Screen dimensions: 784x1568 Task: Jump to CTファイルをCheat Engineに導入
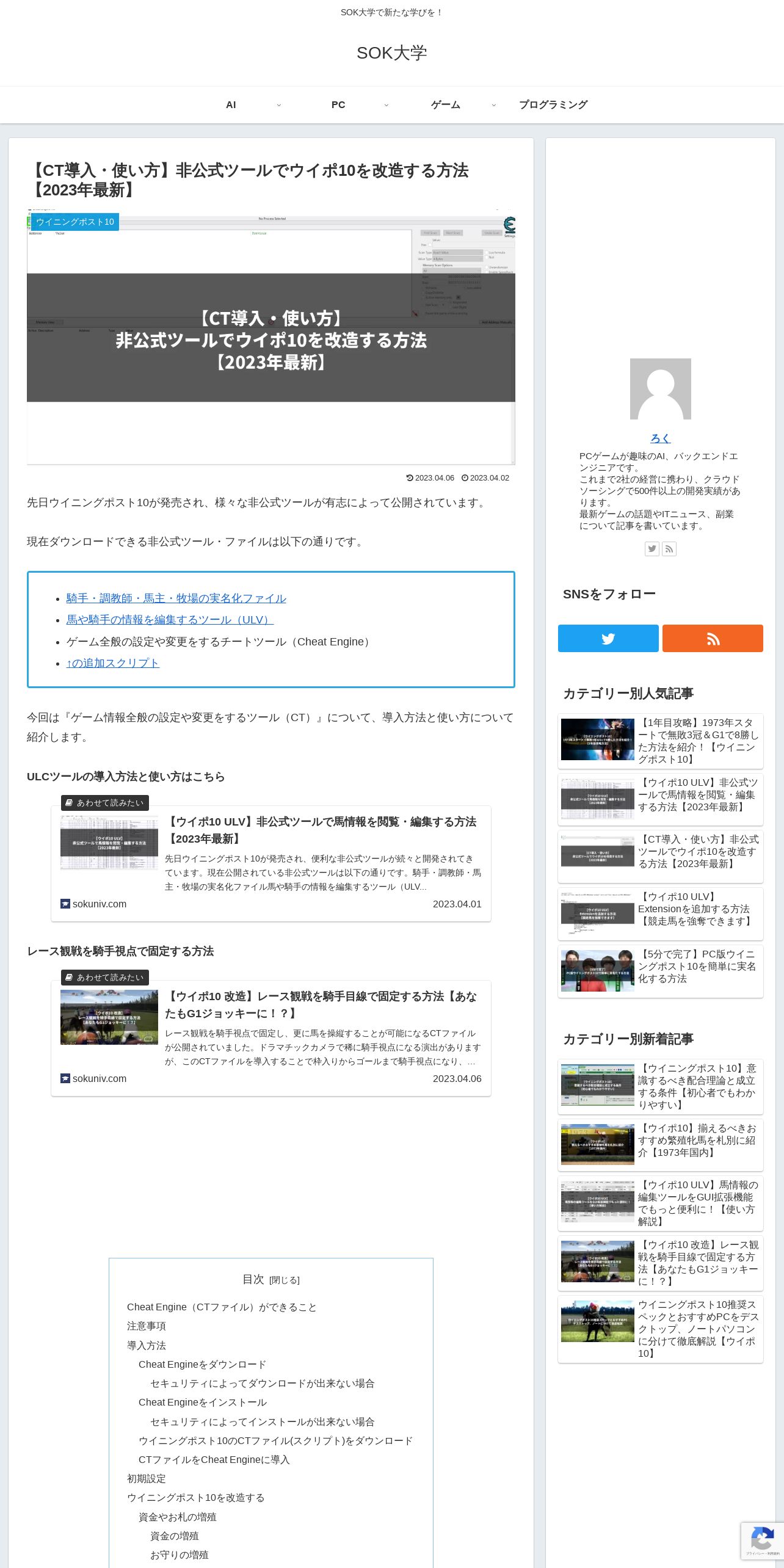coord(214,1459)
